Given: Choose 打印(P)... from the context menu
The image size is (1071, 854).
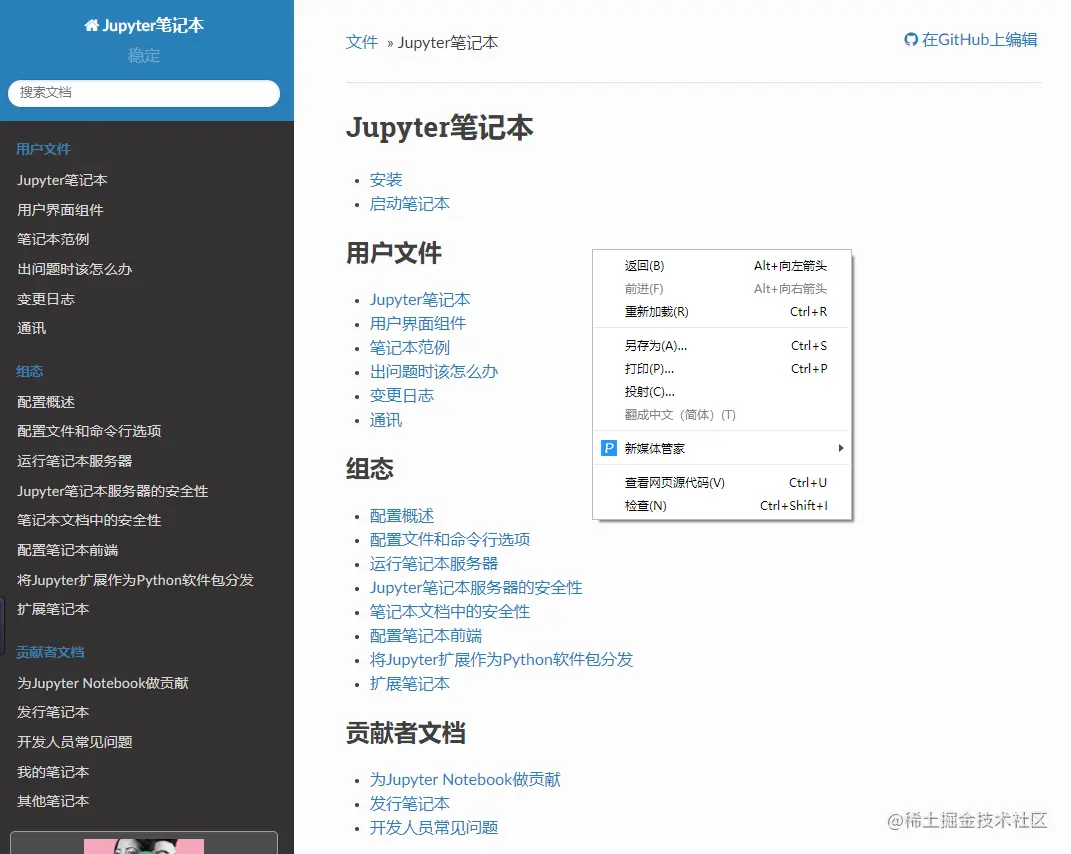Looking at the screenshot, I should (722, 369).
